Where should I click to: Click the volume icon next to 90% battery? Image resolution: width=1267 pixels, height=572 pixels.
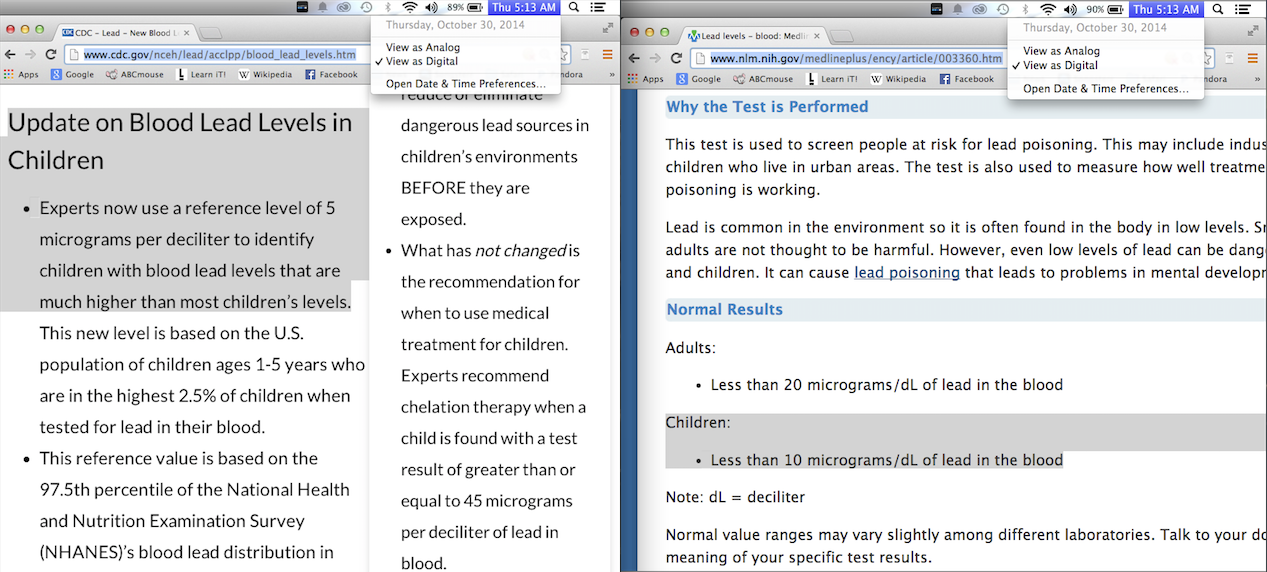(x=1070, y=9)
